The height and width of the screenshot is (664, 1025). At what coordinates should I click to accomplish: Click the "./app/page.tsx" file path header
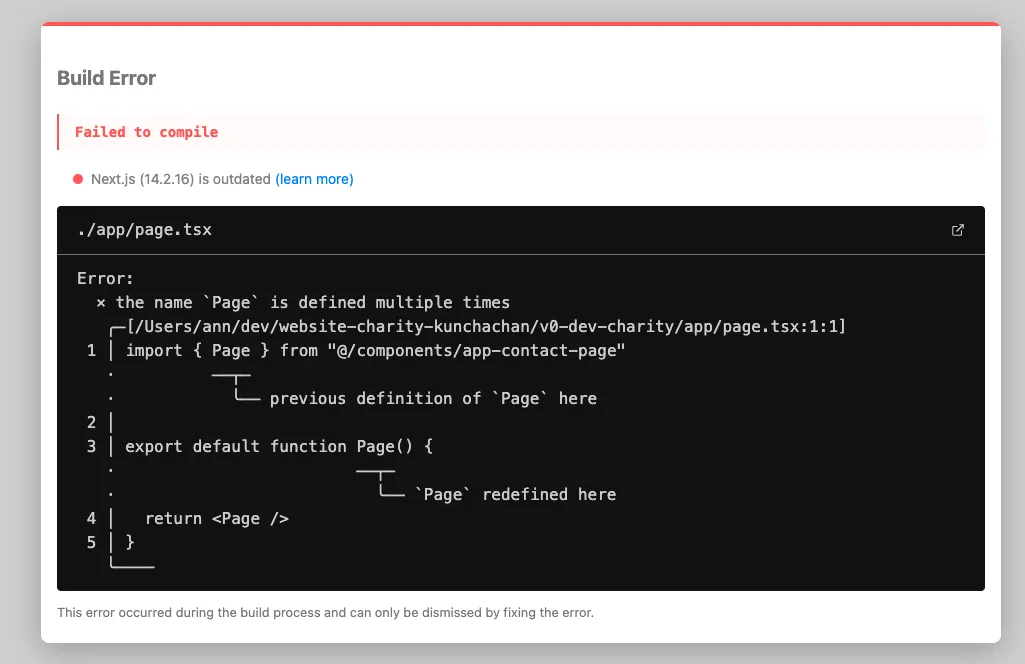[x=145, y=229]
